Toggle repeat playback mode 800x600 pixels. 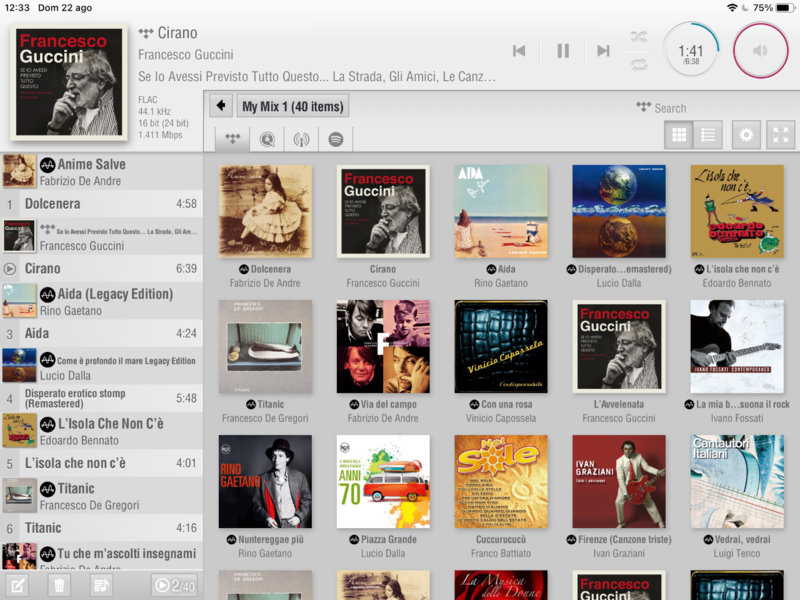(x=638, y=65)
